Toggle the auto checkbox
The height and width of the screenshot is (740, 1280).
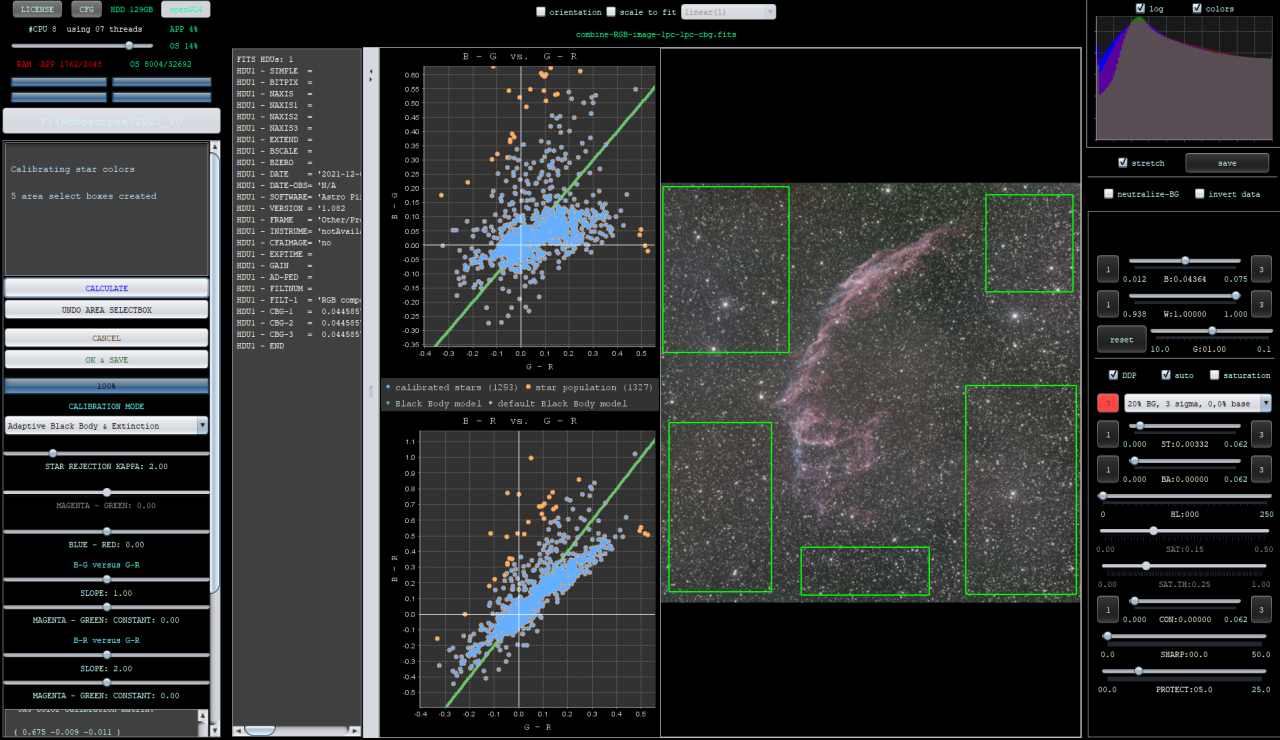coord(1166,375)
